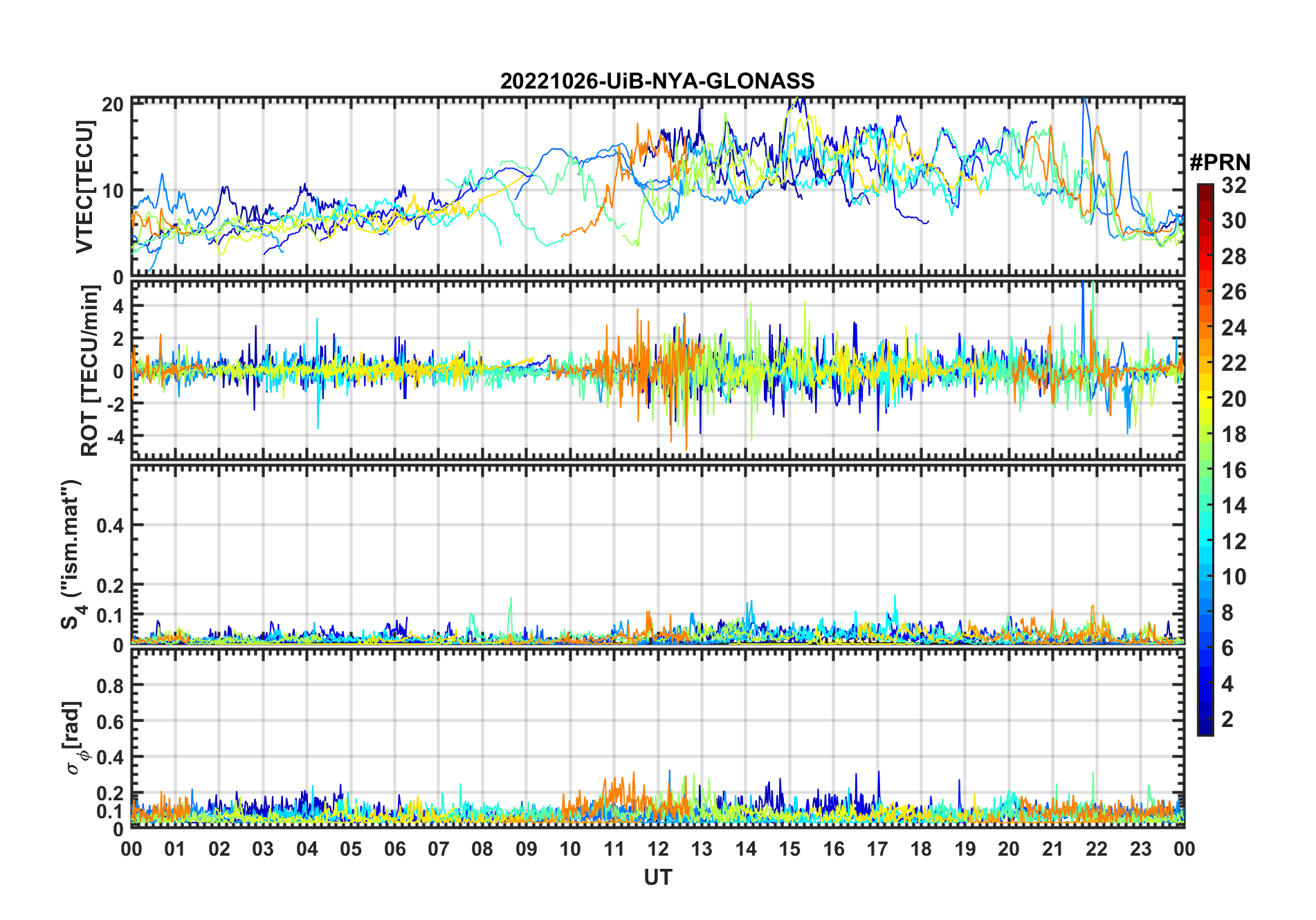The image size is (1316, 920).
Task: Select tick 0.1 on the σφ y-axis
Action: coord(110,811)
